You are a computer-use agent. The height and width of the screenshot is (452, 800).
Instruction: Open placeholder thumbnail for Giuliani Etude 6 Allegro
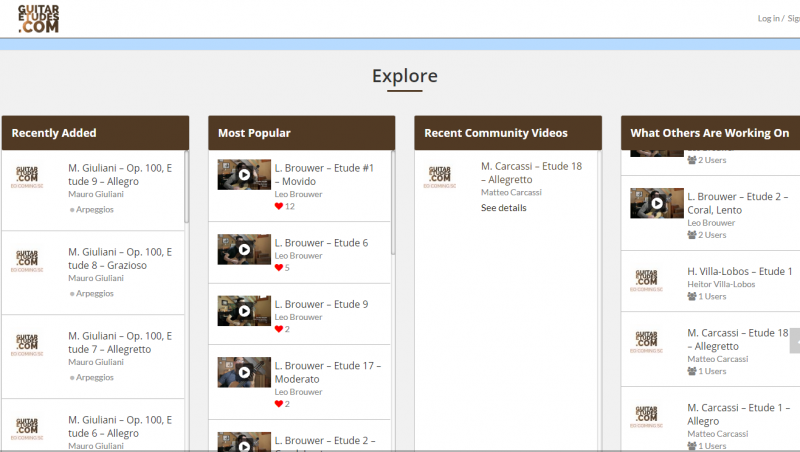[27, 429]
